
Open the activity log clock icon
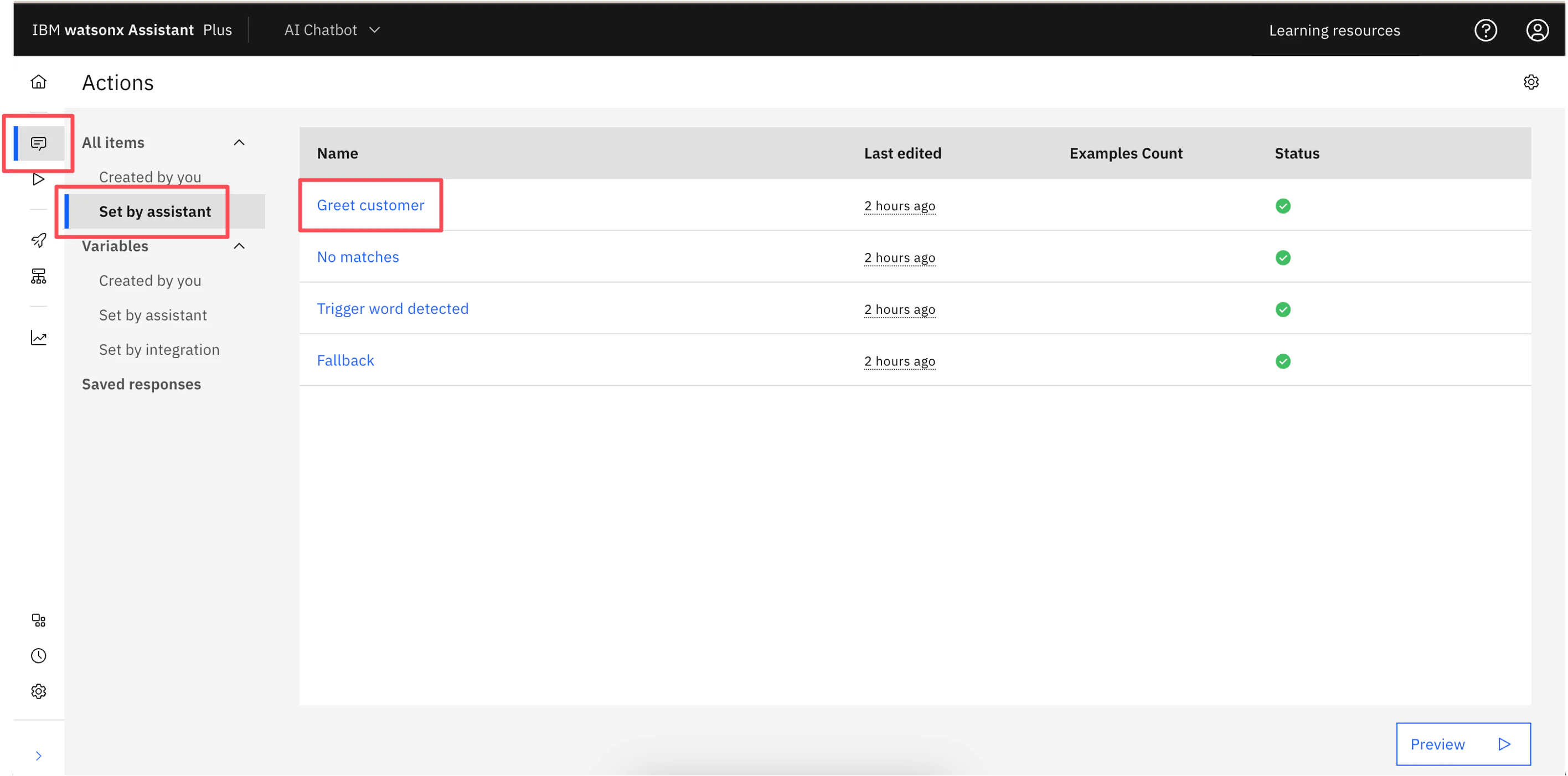(38, 656)
